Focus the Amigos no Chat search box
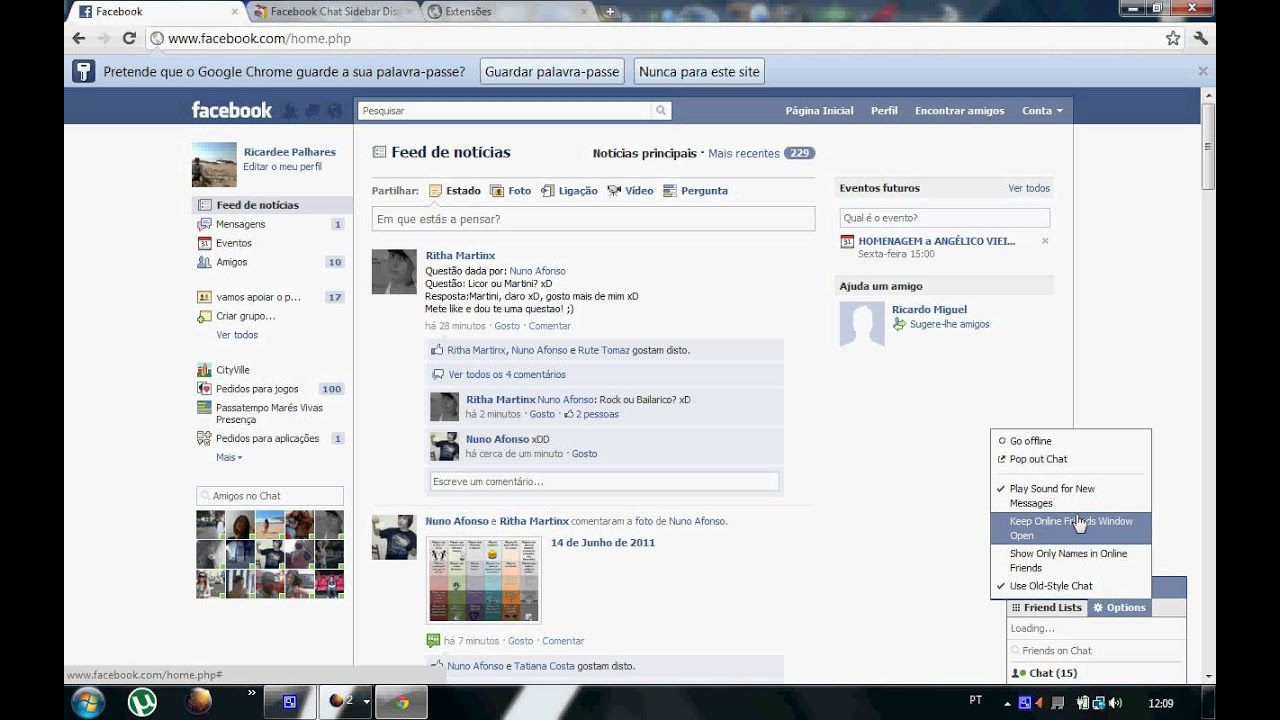This screenshot has height=720, width=1280. [270, 496]
